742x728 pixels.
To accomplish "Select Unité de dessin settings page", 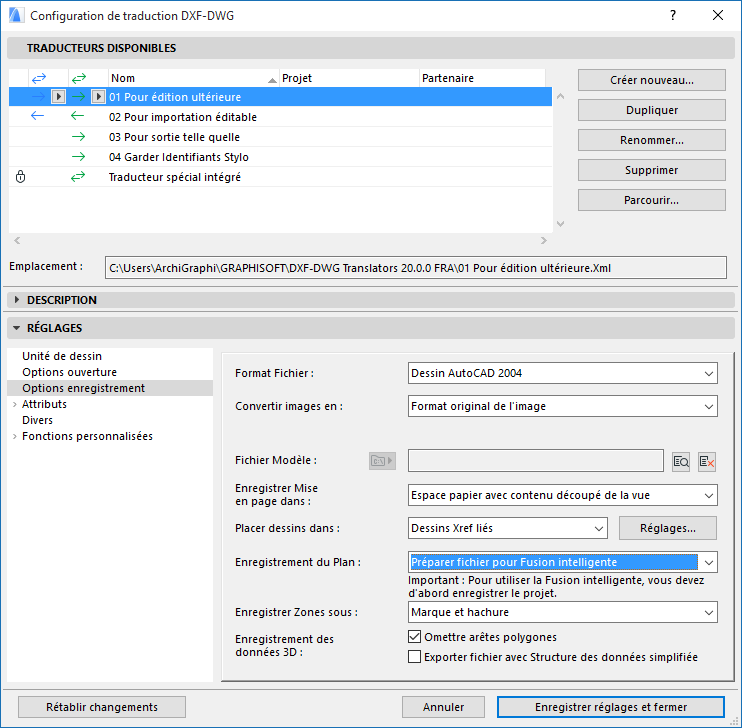I will [x=62, y=356].
